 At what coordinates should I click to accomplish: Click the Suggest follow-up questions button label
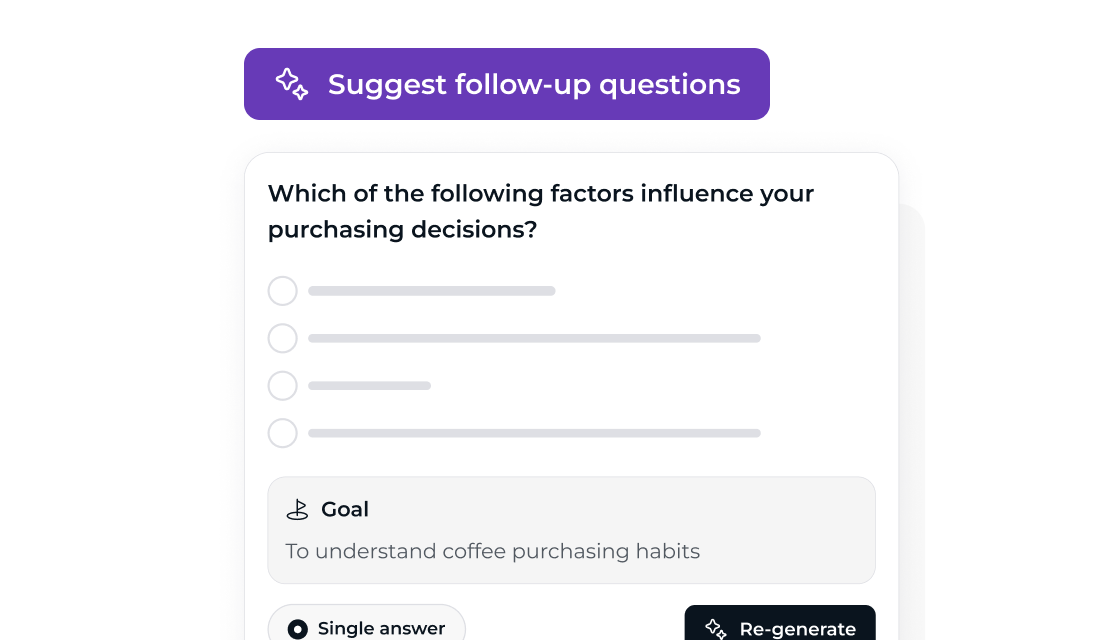click(534, 84)
